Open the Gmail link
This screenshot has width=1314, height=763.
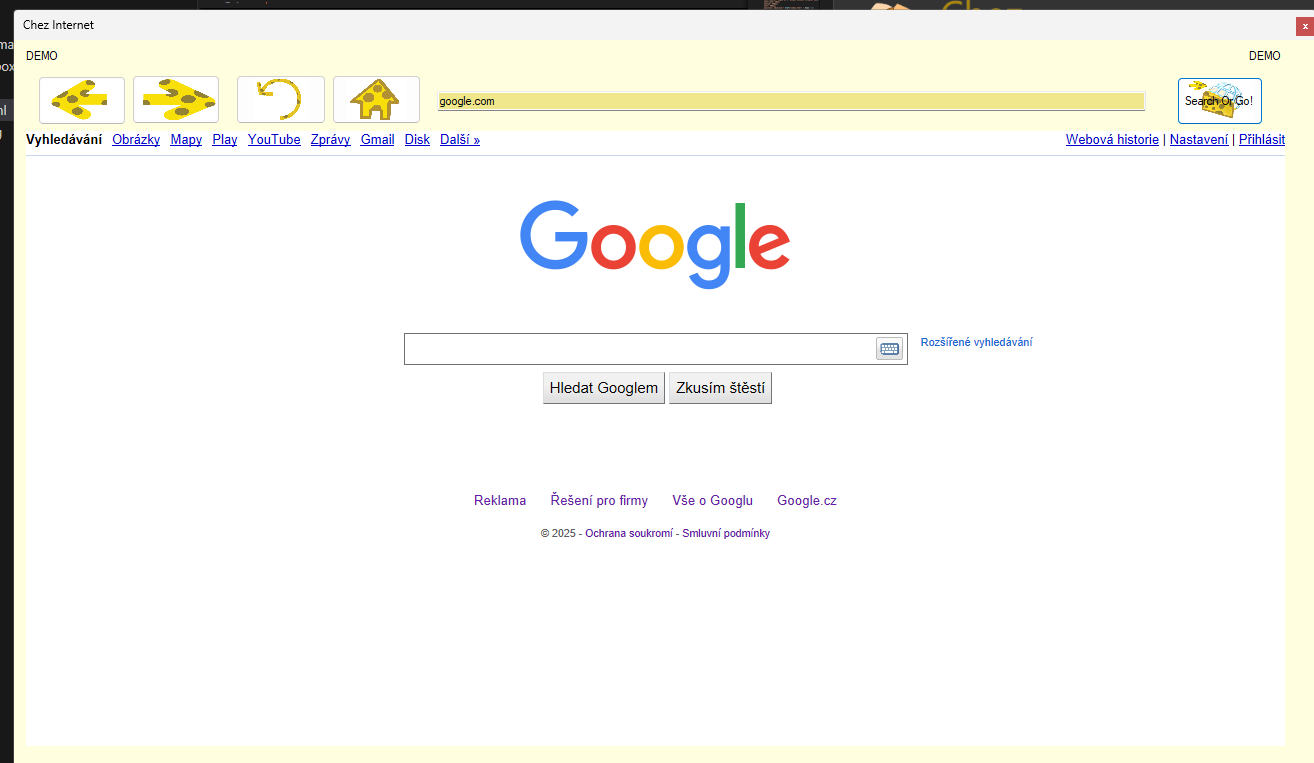click(377, 140)
